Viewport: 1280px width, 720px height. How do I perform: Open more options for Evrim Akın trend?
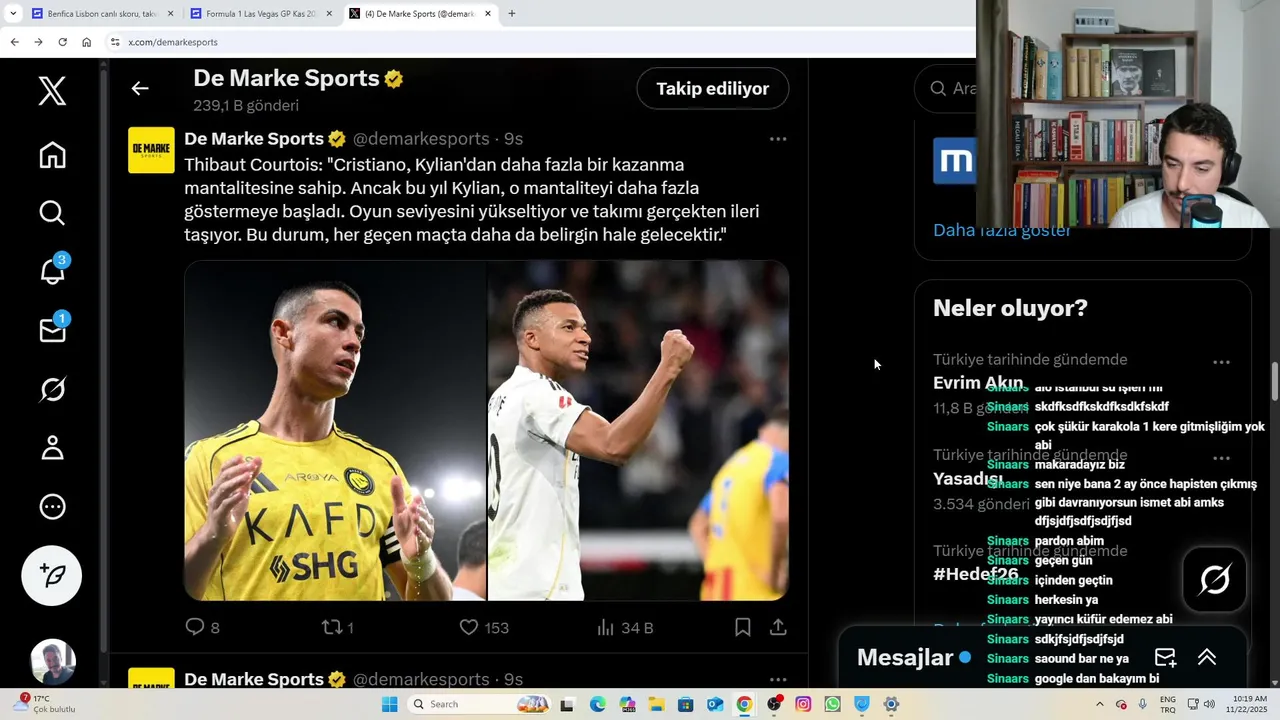tap(1221, 362)
